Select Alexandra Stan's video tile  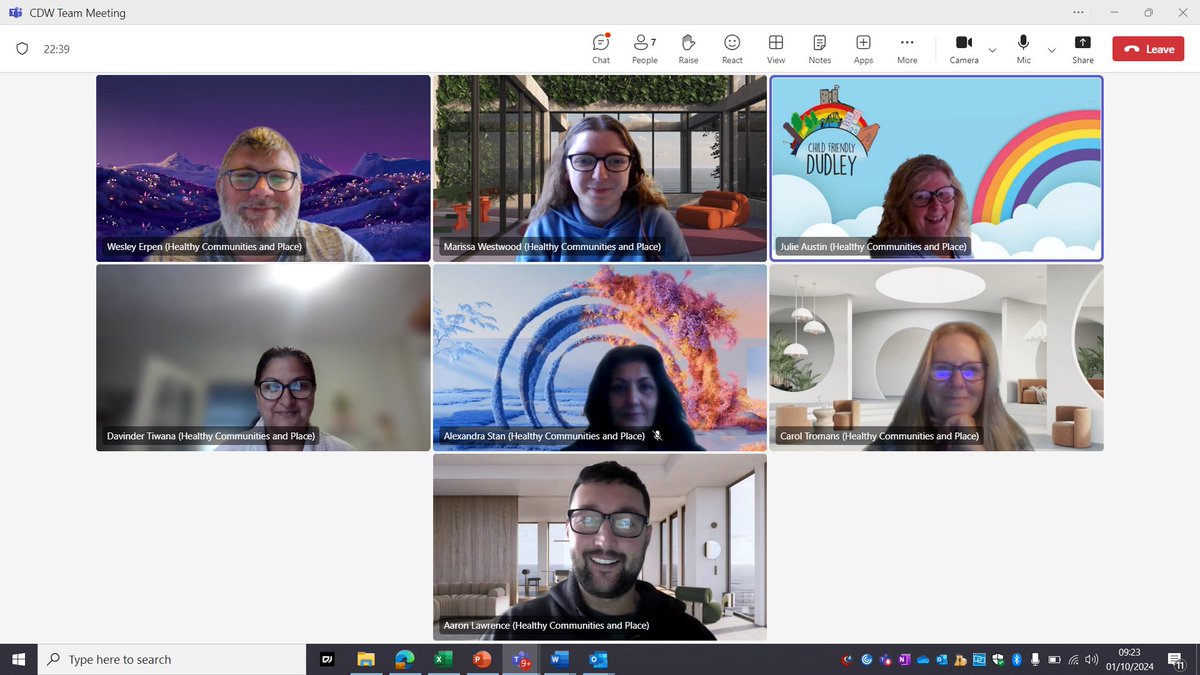point(600,358)
